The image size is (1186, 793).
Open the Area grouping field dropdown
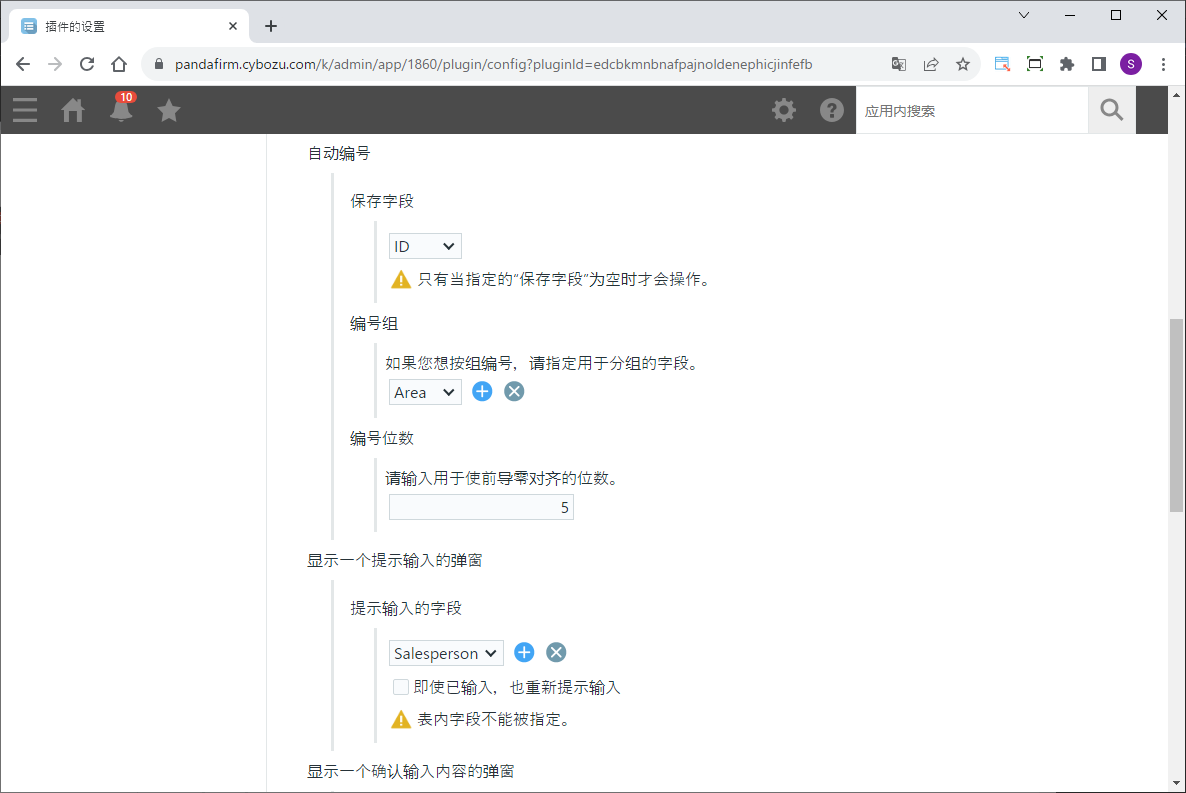click(x=425, y=393)
